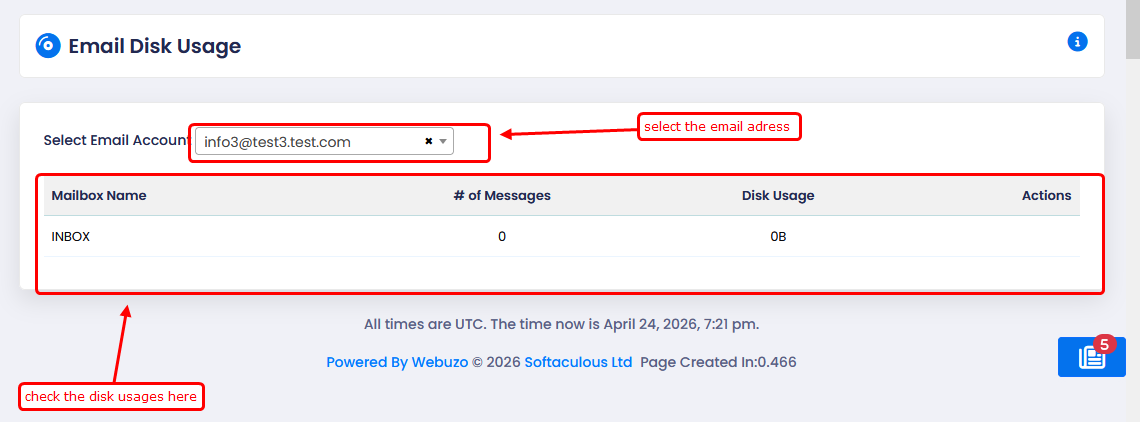Image resolution: width=1140 pixels, height=422 pixels.
Task: Click the Mailbox Name column header
Action: click(x=99, y=196)
